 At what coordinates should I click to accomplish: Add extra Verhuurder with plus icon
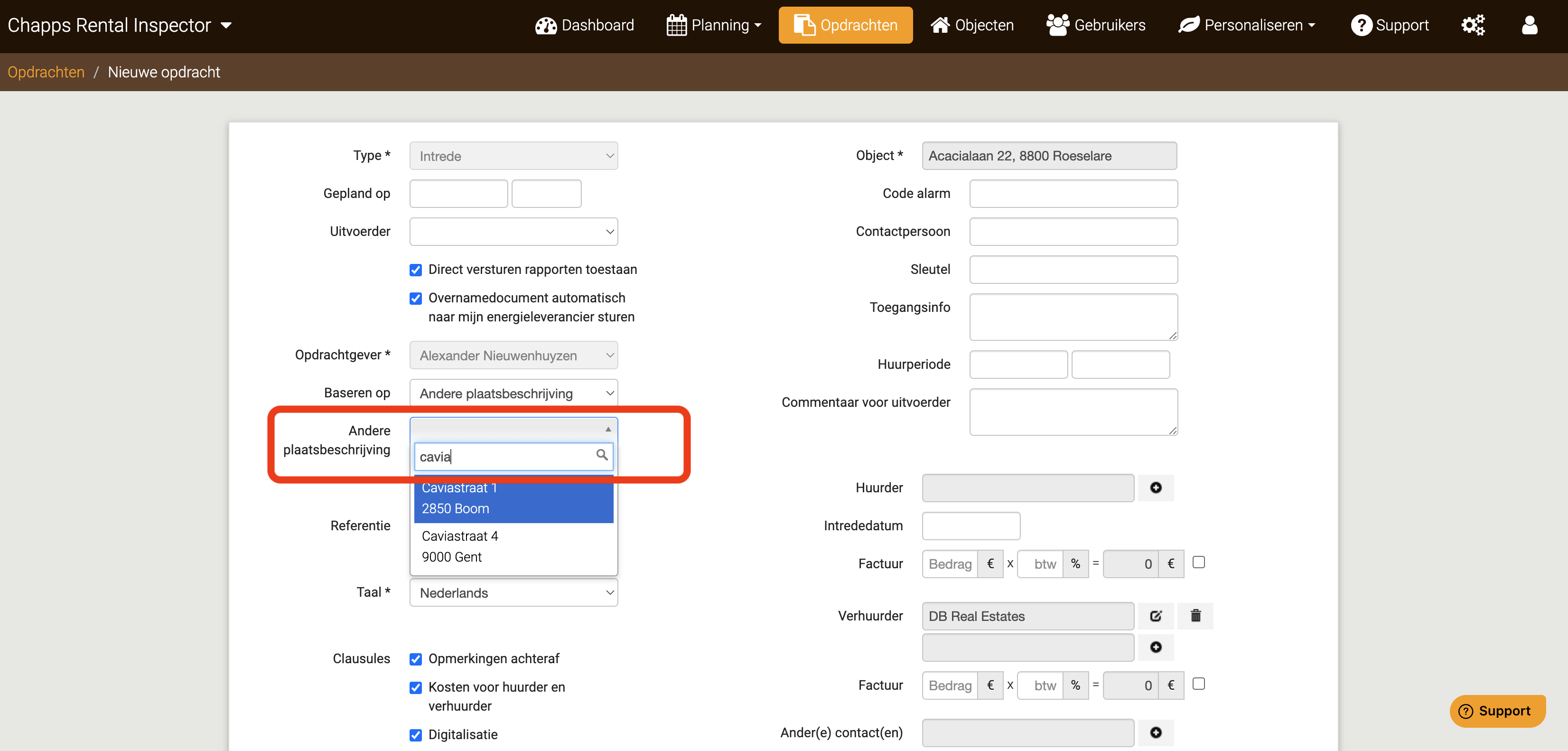1155,647
